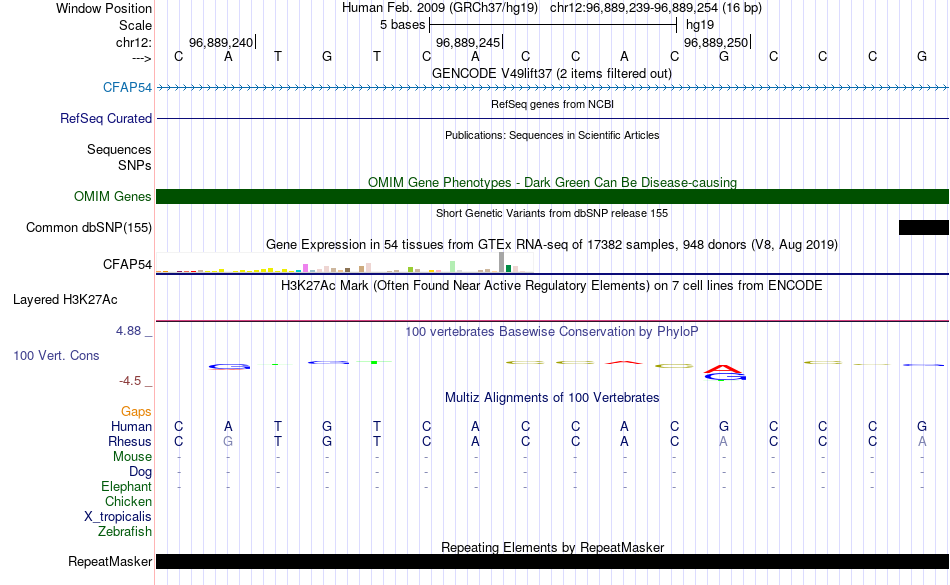This screenshot has width=950, height=585.
Task: Click the Window Position label
Action: point(104,8)
